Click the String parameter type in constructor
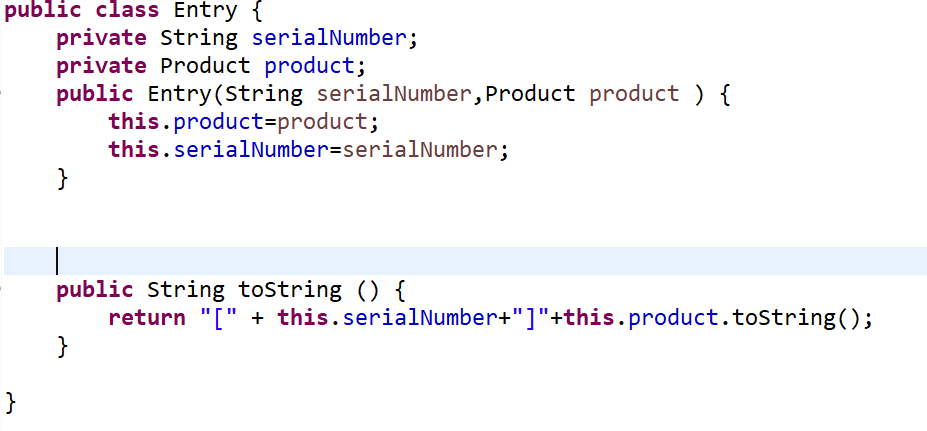Image resolution: width=927 pixels, height=431 pixels. pyautogui.click(x=270, y=94)
